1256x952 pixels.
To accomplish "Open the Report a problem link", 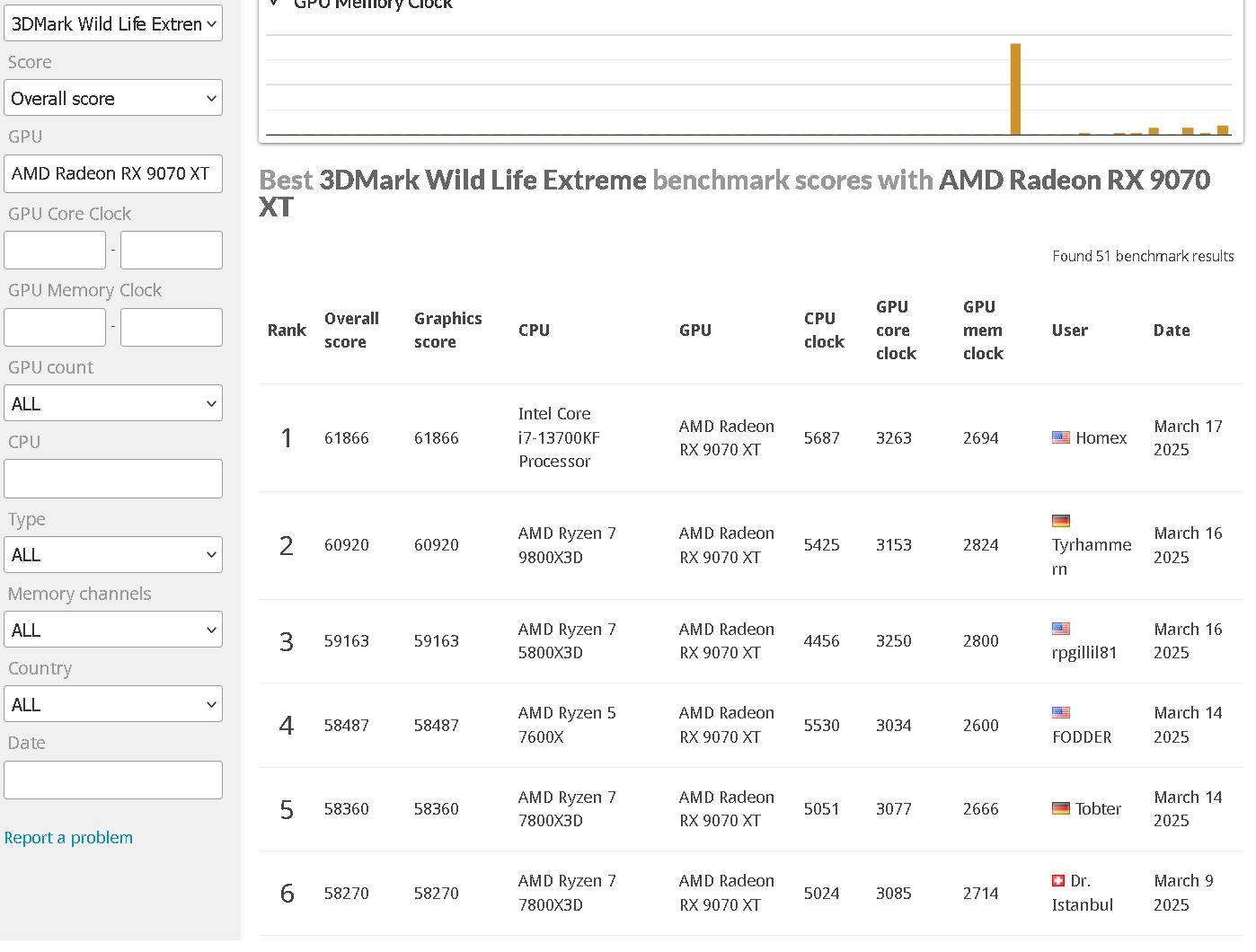I will point(68,837).
